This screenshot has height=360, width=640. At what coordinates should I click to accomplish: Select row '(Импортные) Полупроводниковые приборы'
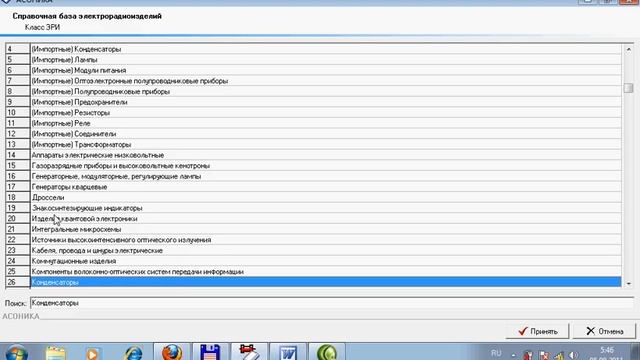[x=326, y=91]
